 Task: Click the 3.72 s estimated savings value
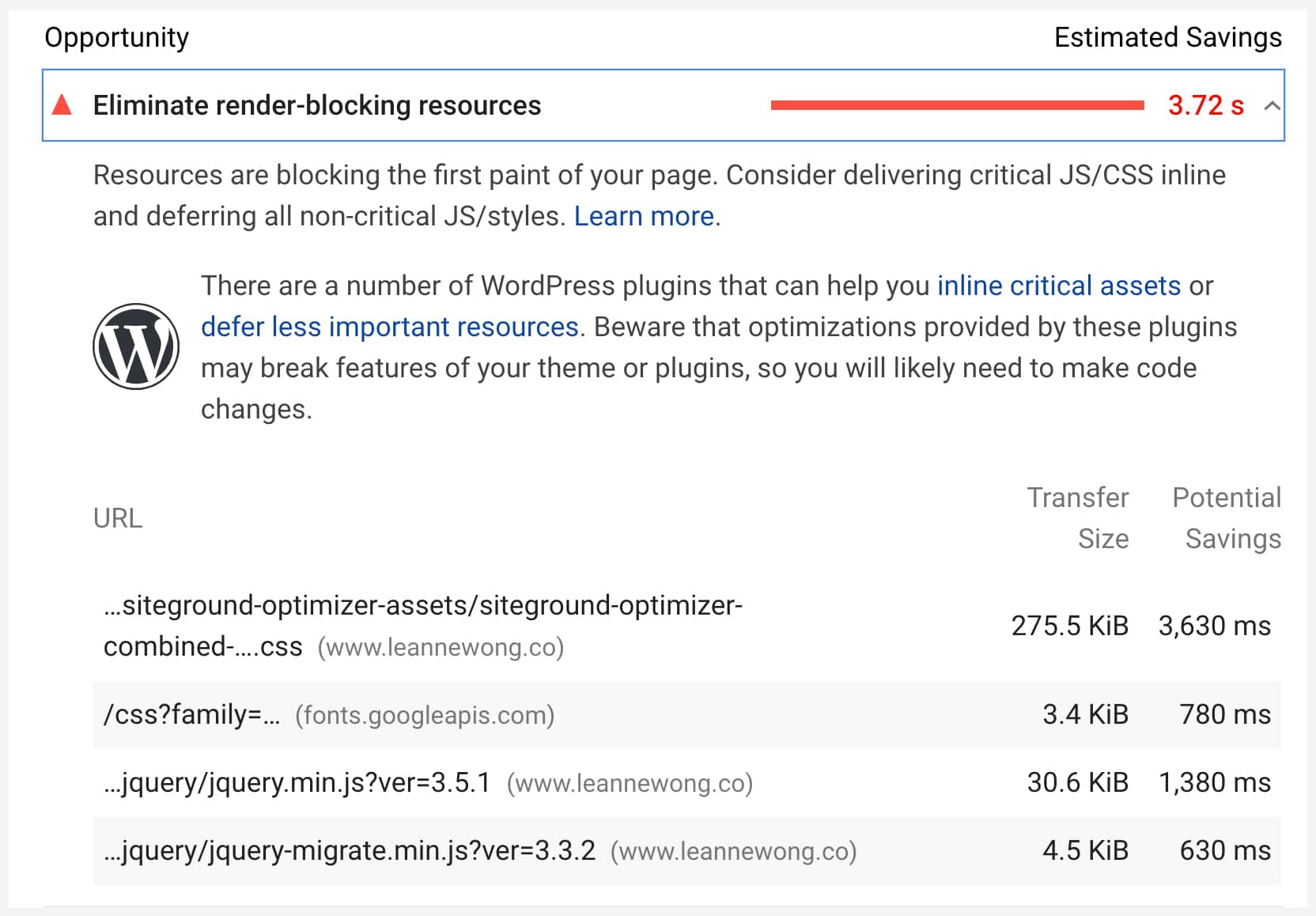[1207, 105]
